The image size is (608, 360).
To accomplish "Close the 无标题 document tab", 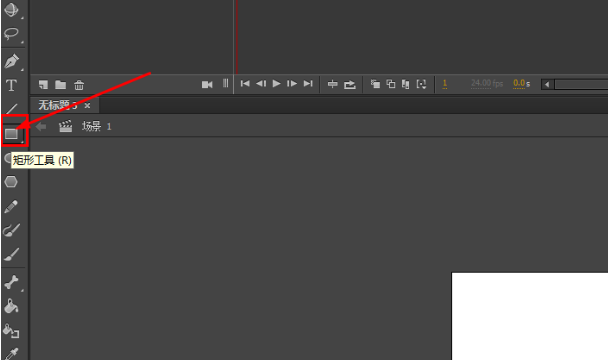I will point(87,105).
